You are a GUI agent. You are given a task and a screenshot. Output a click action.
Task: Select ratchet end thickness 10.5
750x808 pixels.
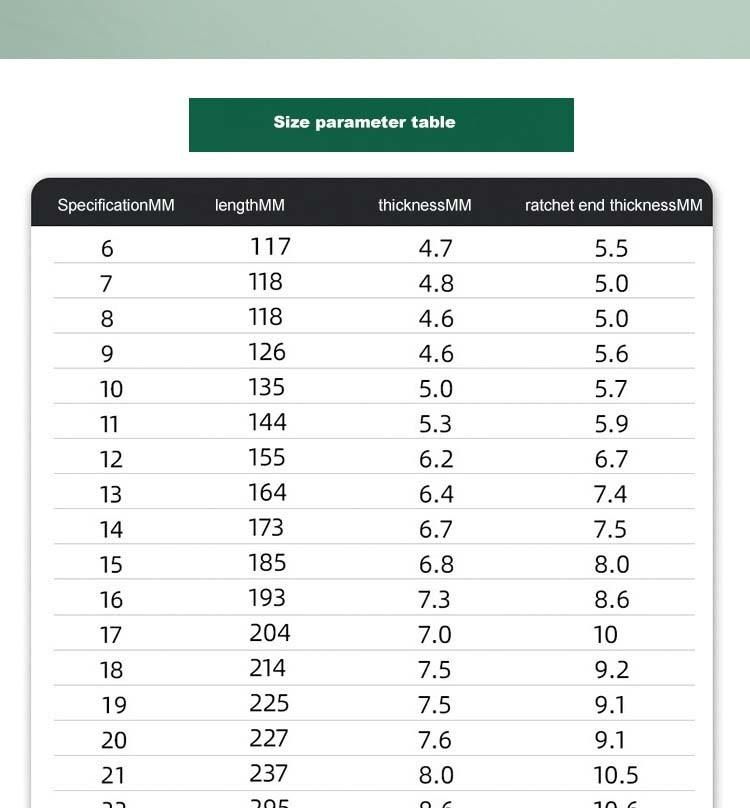pyautogui.click(x=616, y=776)
